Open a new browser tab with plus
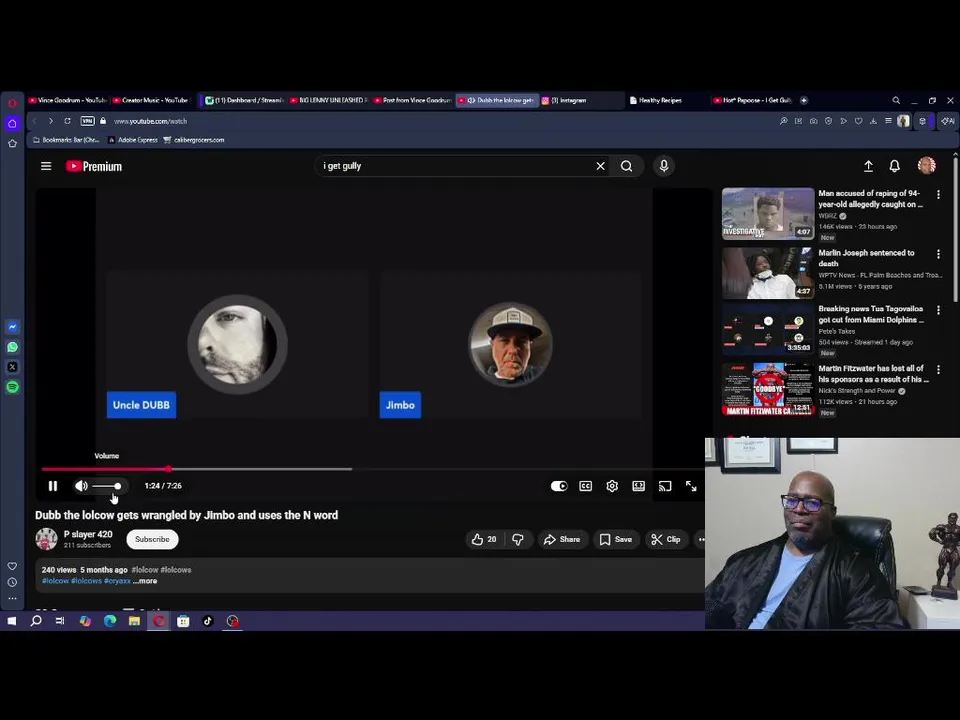Viewport: 960px width, 720px height. [804, 100]
